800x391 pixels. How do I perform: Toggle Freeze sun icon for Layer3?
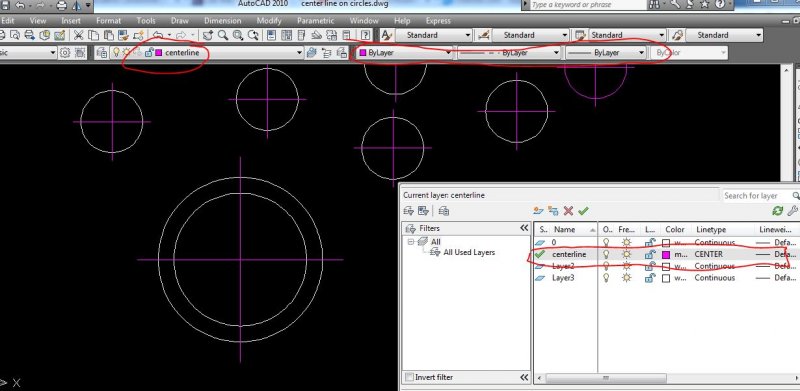pos(626,278)
